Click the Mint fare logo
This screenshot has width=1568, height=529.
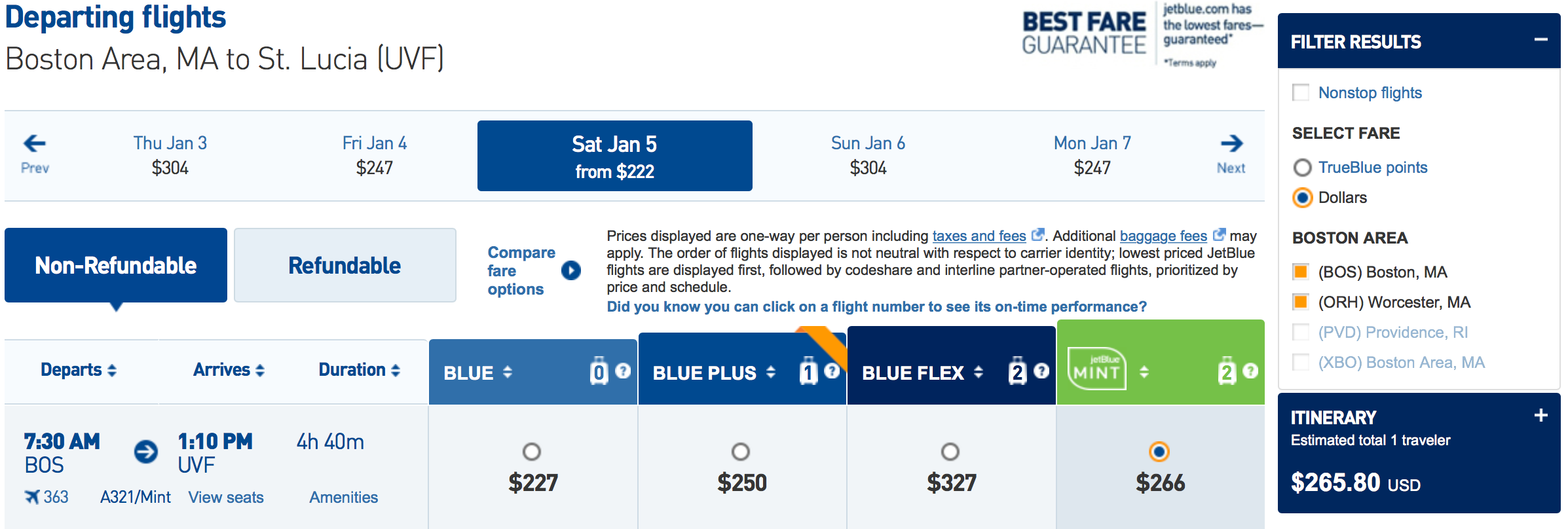(1097, 369)
